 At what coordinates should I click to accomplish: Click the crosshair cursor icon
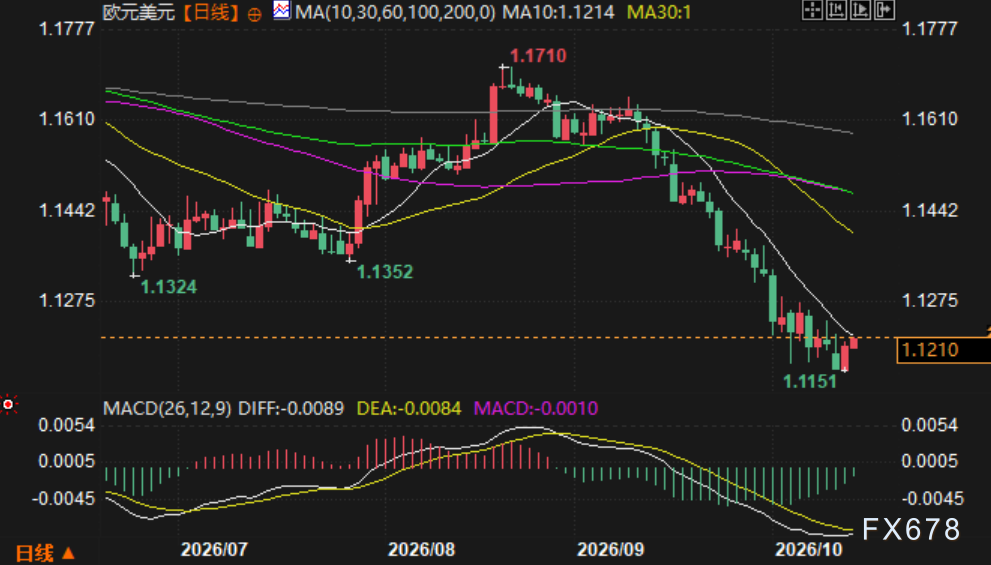tap(812, 10)
